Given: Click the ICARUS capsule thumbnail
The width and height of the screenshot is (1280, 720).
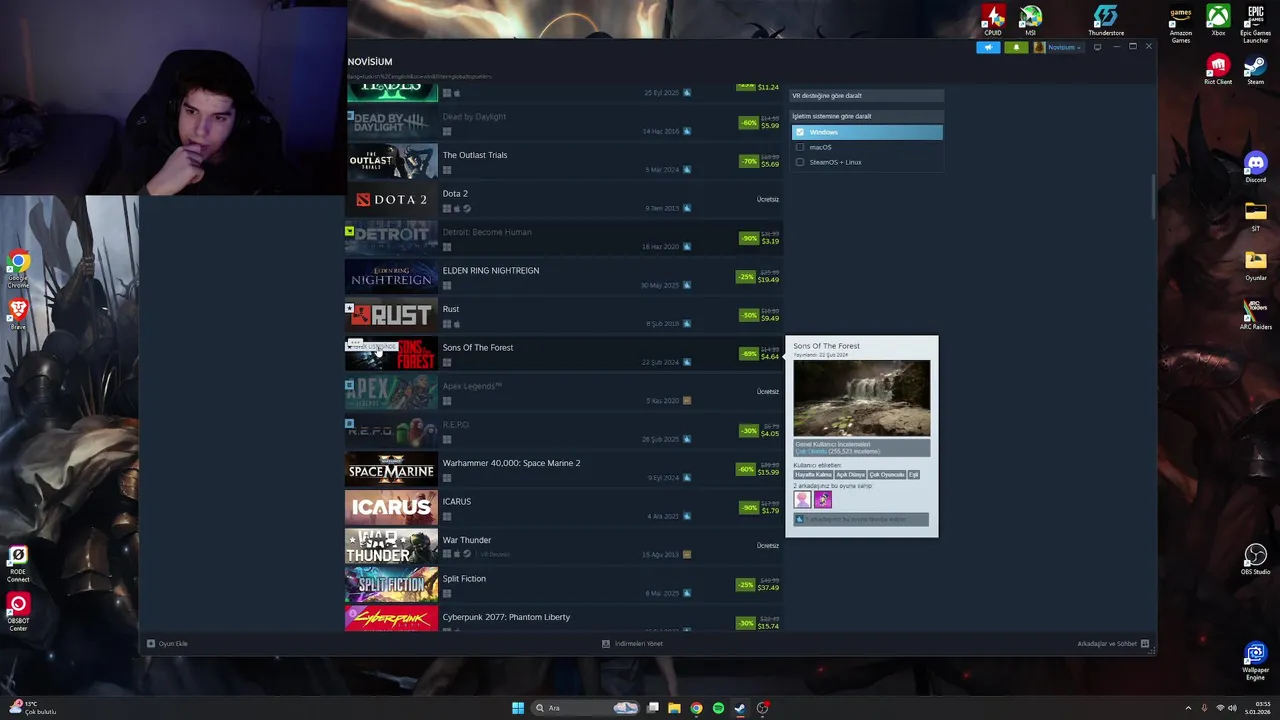Looking at the screenshot, I should click(391, 508).
